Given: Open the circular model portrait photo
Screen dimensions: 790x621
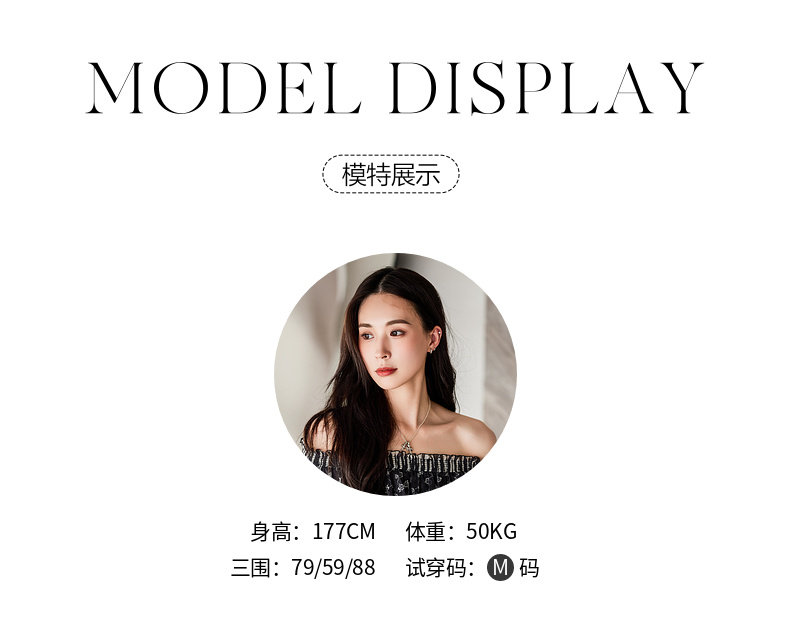Looking at the screenshot, I should point(395,374).
